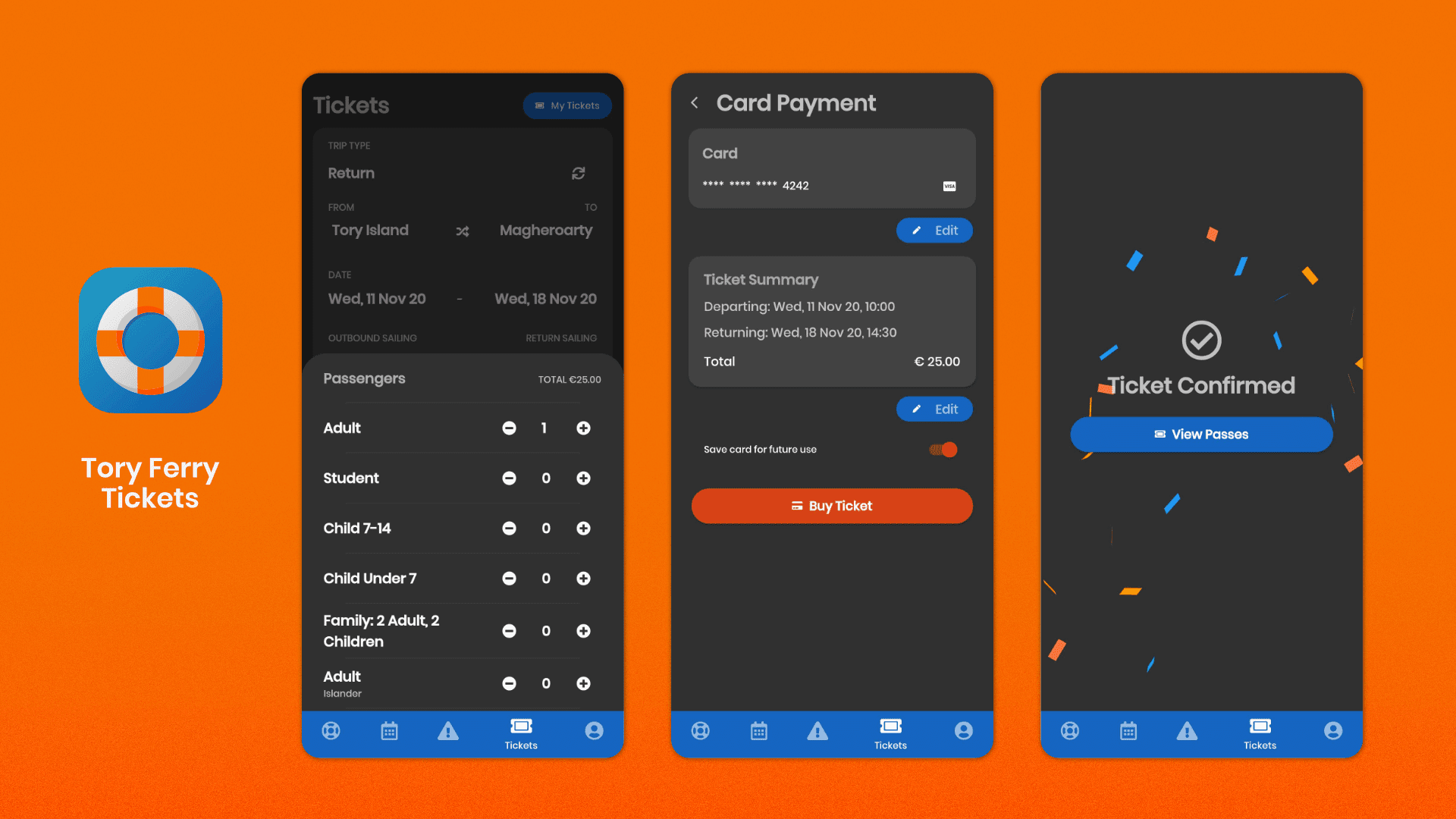Increment Adult passenger count

[x=583, y=428]
